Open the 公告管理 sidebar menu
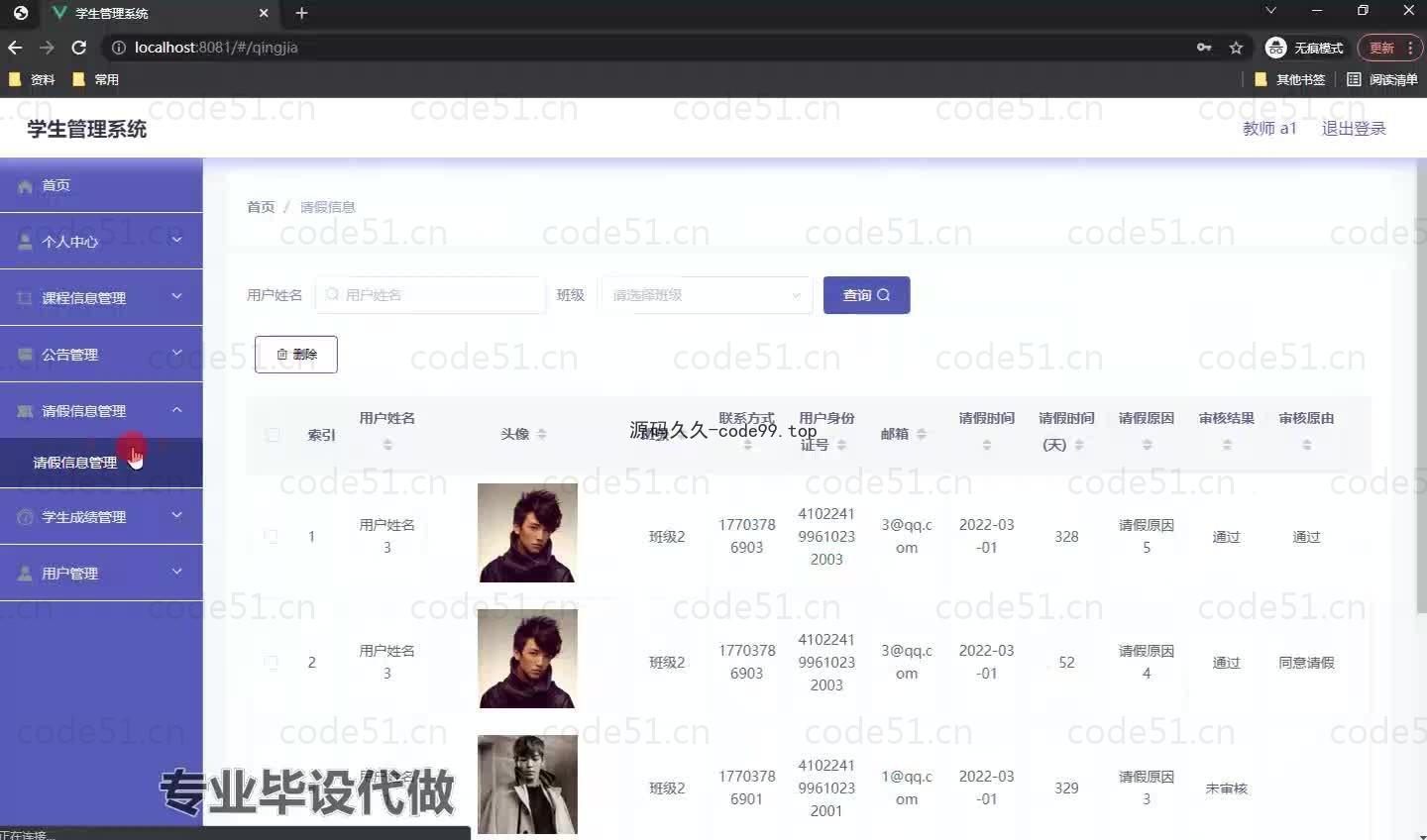Image resolution: width=1427 pixels, height=840 pixels. (x=101, y=355)
